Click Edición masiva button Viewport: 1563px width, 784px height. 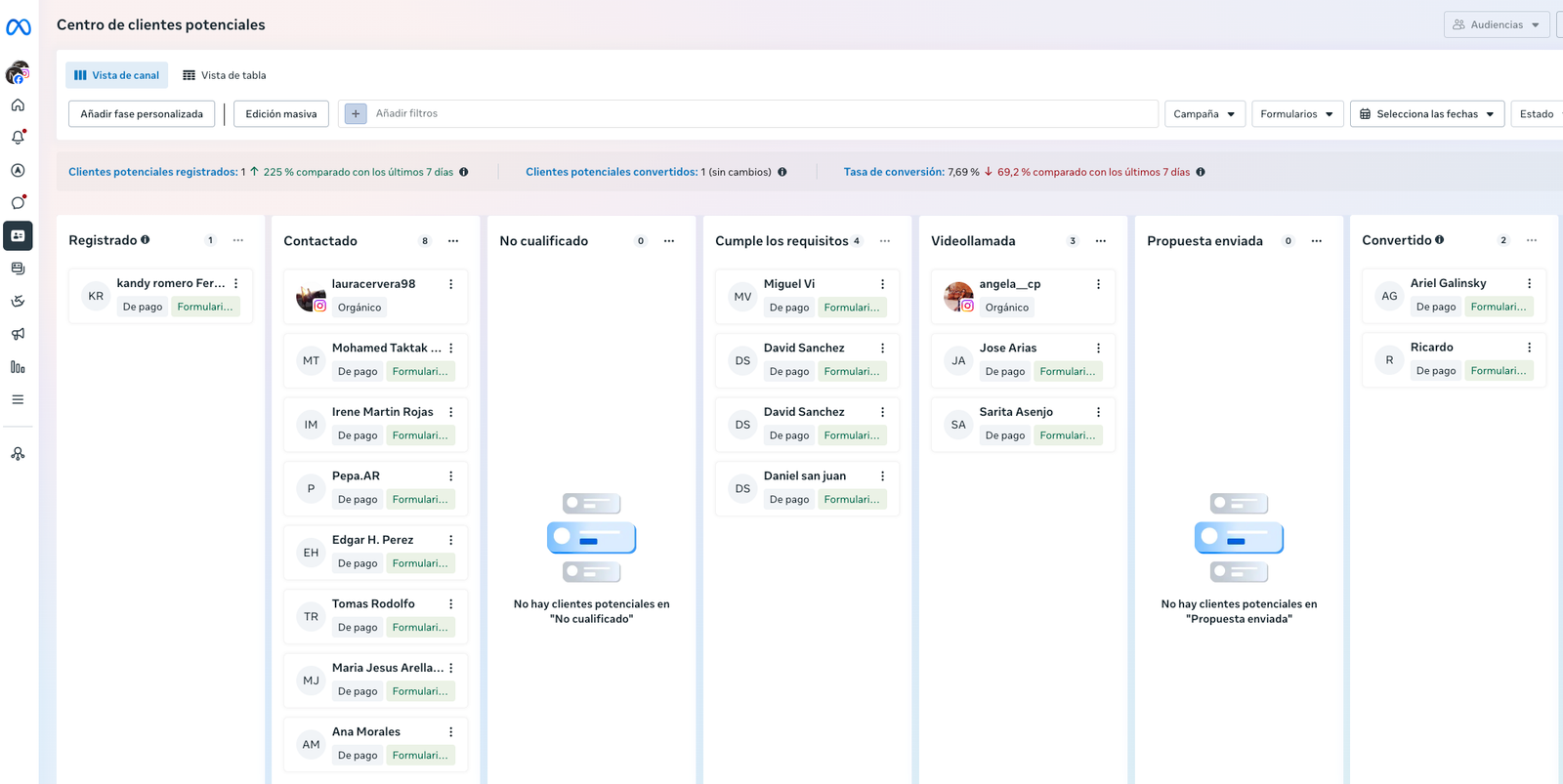point(281,114)
